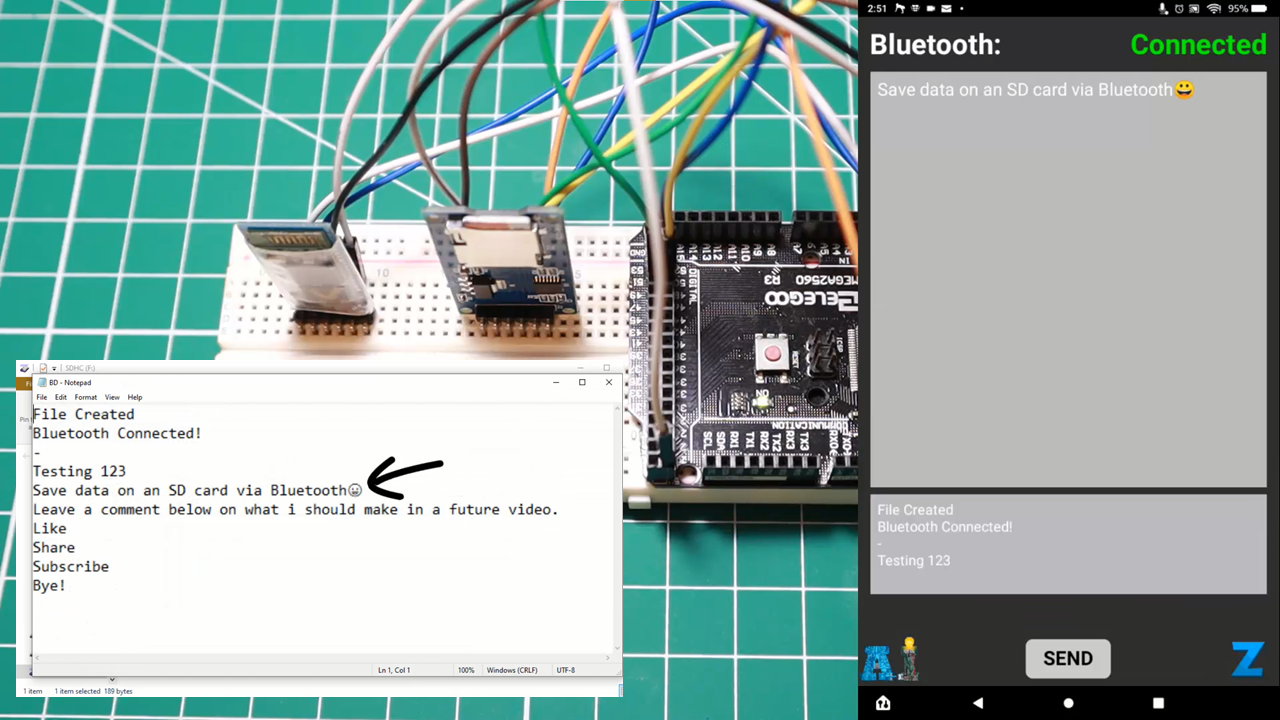Open the File menu in Notepad

41,397
